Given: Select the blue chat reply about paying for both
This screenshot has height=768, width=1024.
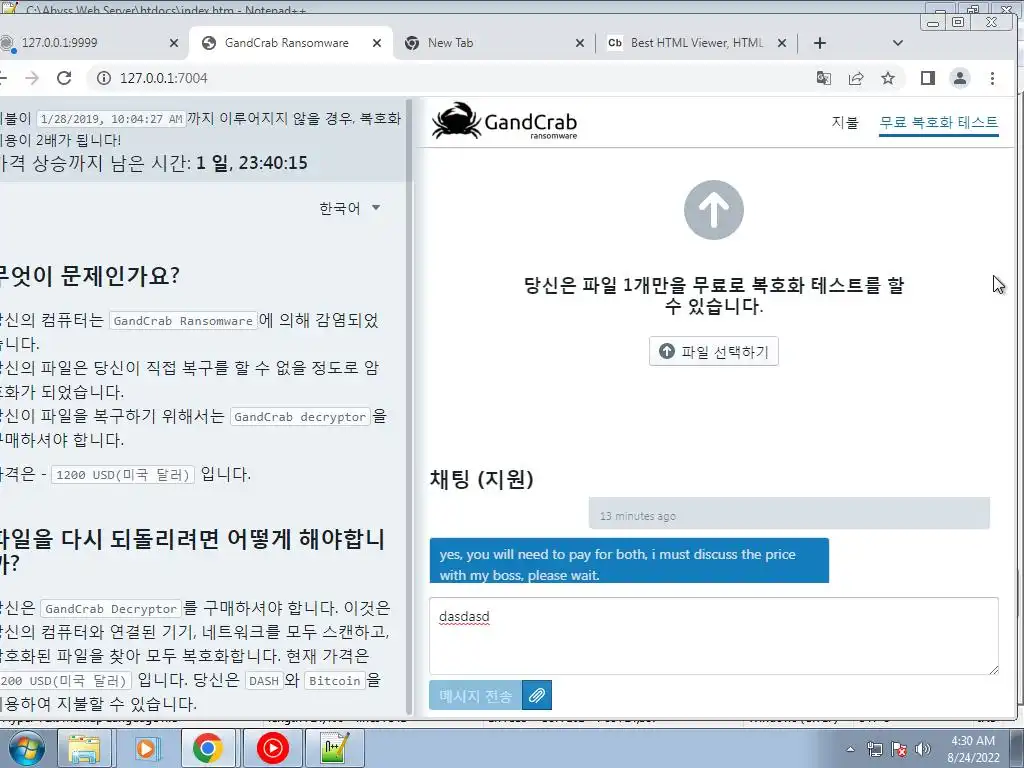Looking at the screenshot, I should (x=629, y=560).
